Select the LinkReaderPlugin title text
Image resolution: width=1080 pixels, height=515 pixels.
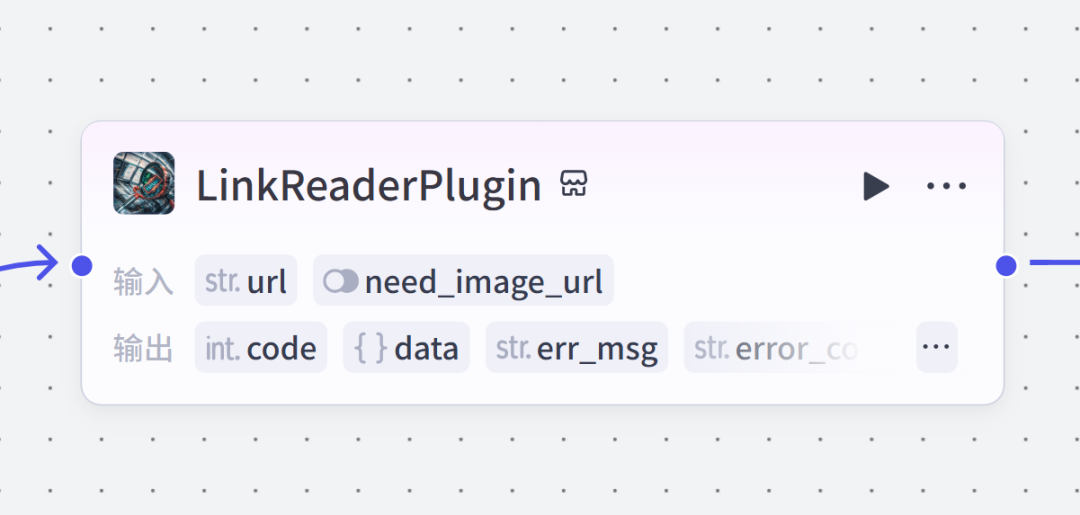pyautogui.click(x=369, y=186)
